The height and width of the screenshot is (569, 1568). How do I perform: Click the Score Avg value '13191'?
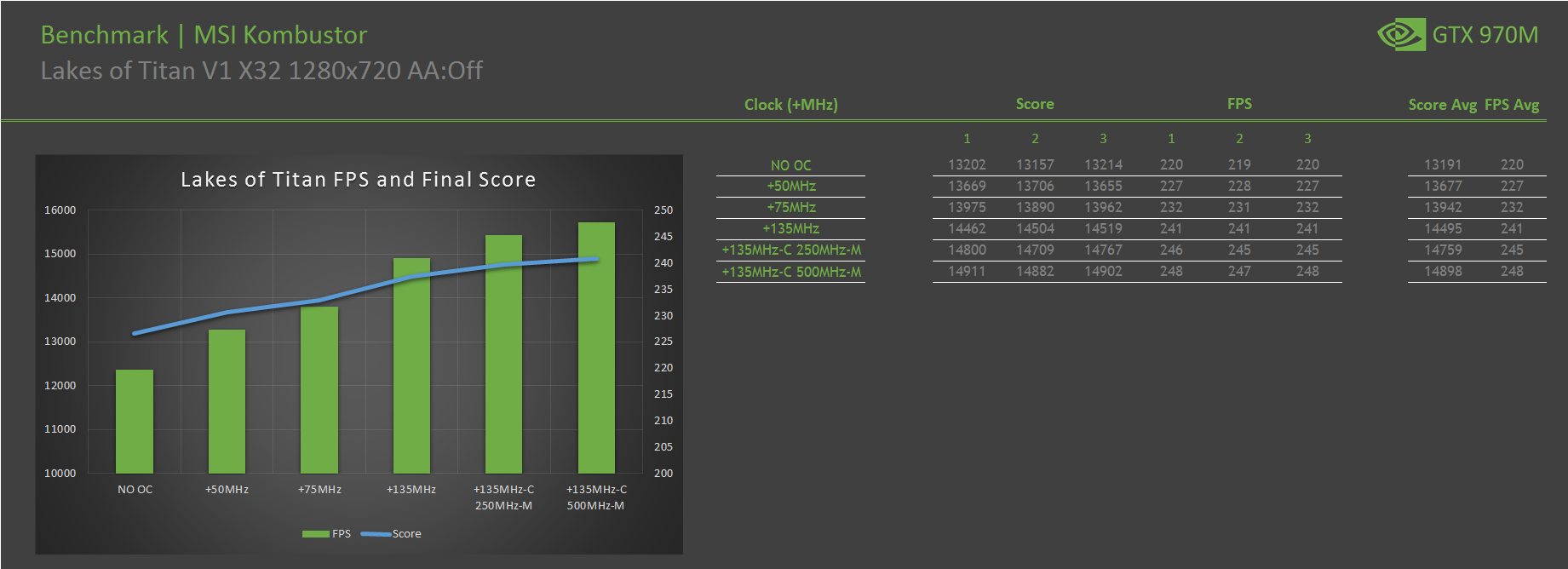[1443, 165]
